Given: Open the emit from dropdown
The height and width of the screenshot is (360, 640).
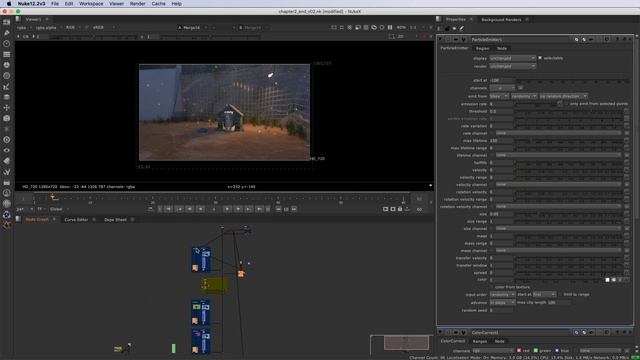Looking at the screenshot, I should 499,96.
